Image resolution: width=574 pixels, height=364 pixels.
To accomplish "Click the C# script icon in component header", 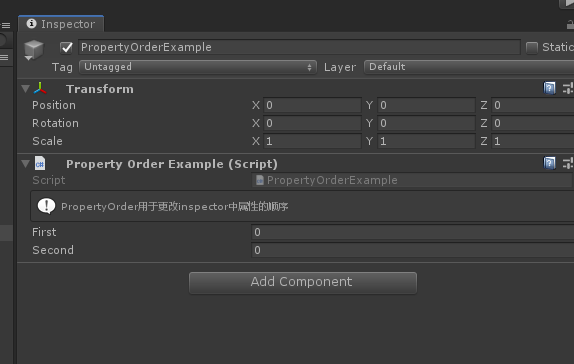I will point(40,163).
